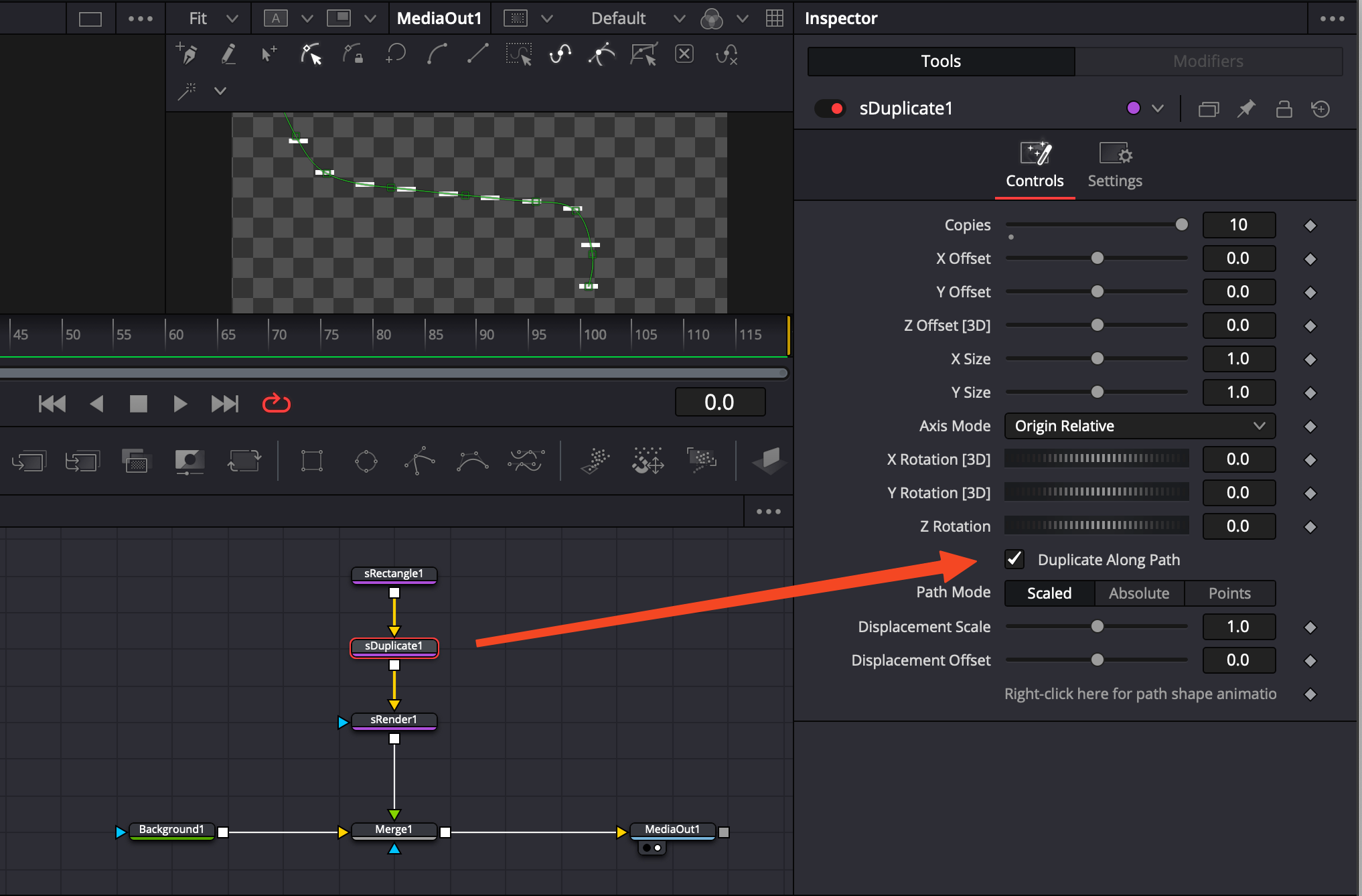
Task: Open node editor three-dot options menu
Action: coord(768,512)
